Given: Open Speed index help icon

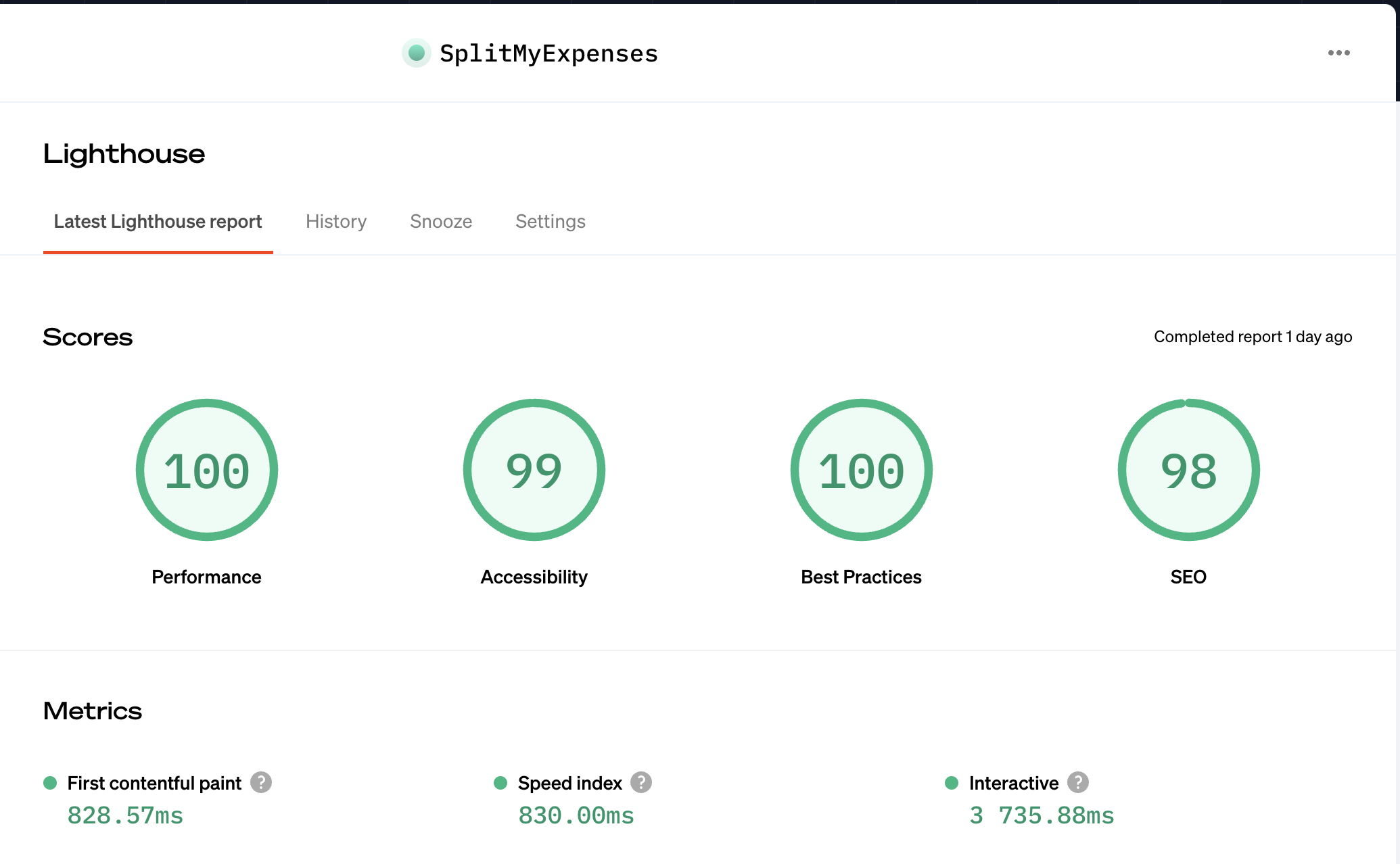Looking at the screenshot, I should click(641, 782).
